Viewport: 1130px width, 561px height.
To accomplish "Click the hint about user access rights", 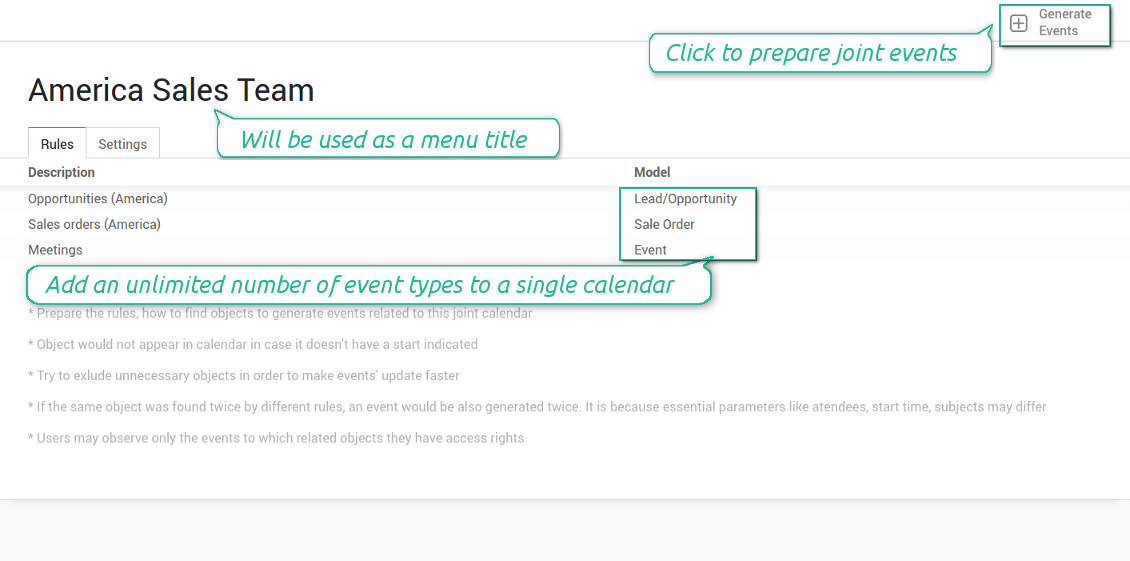I will point(276,438).
